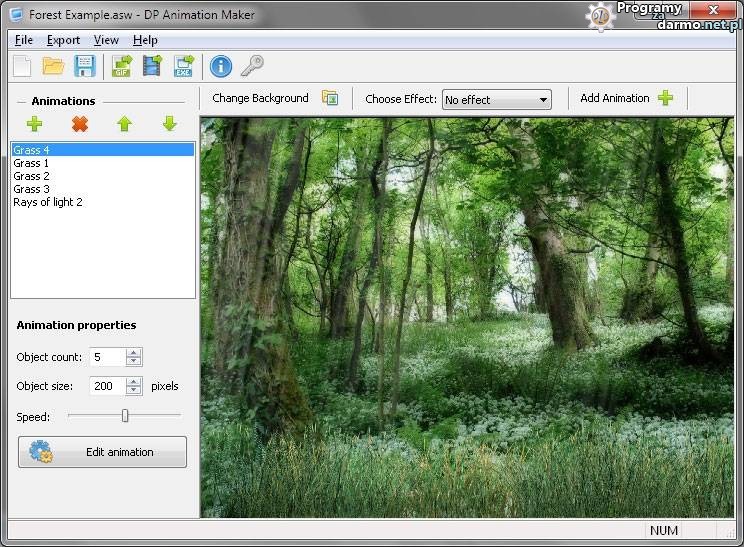The image size is (744, 547).
Task: Click the registration key icon
Action: point(252,66)
